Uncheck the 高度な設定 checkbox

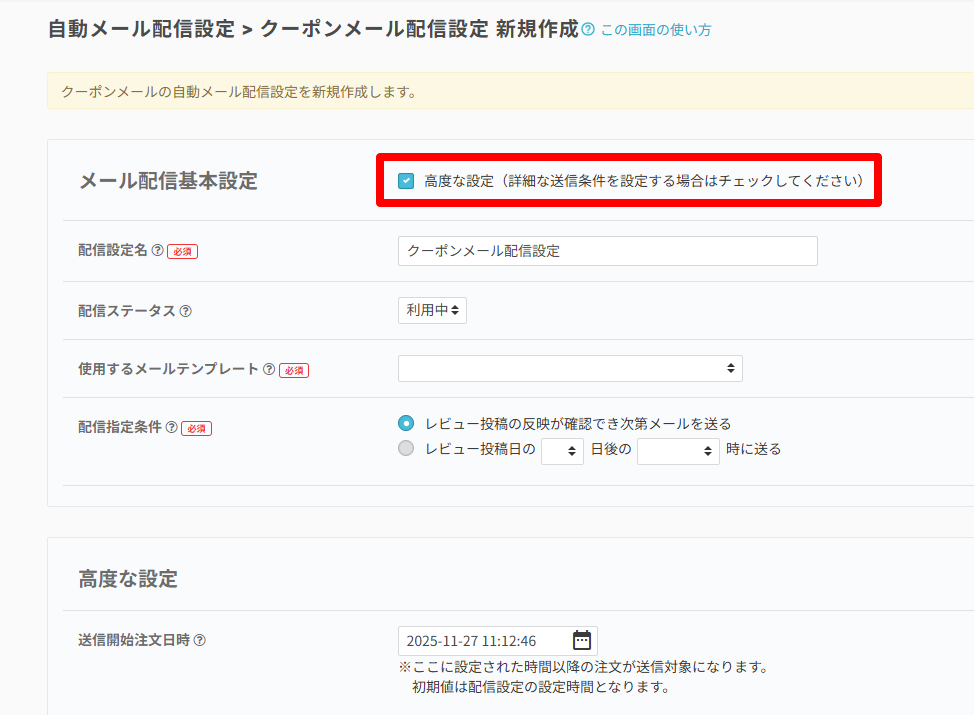[x=406, y=181]
